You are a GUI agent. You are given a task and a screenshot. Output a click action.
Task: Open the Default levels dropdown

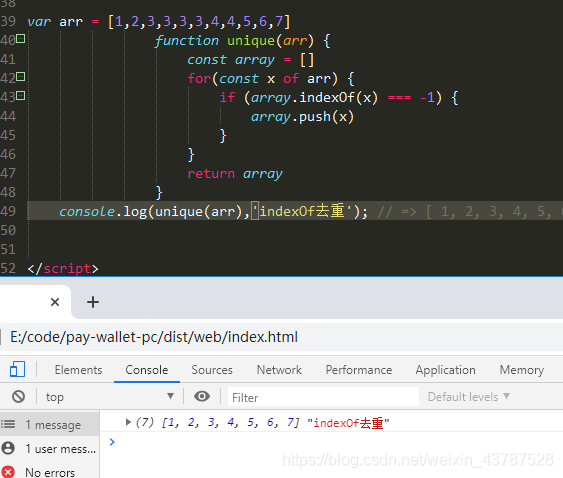[x=469, y=397]
